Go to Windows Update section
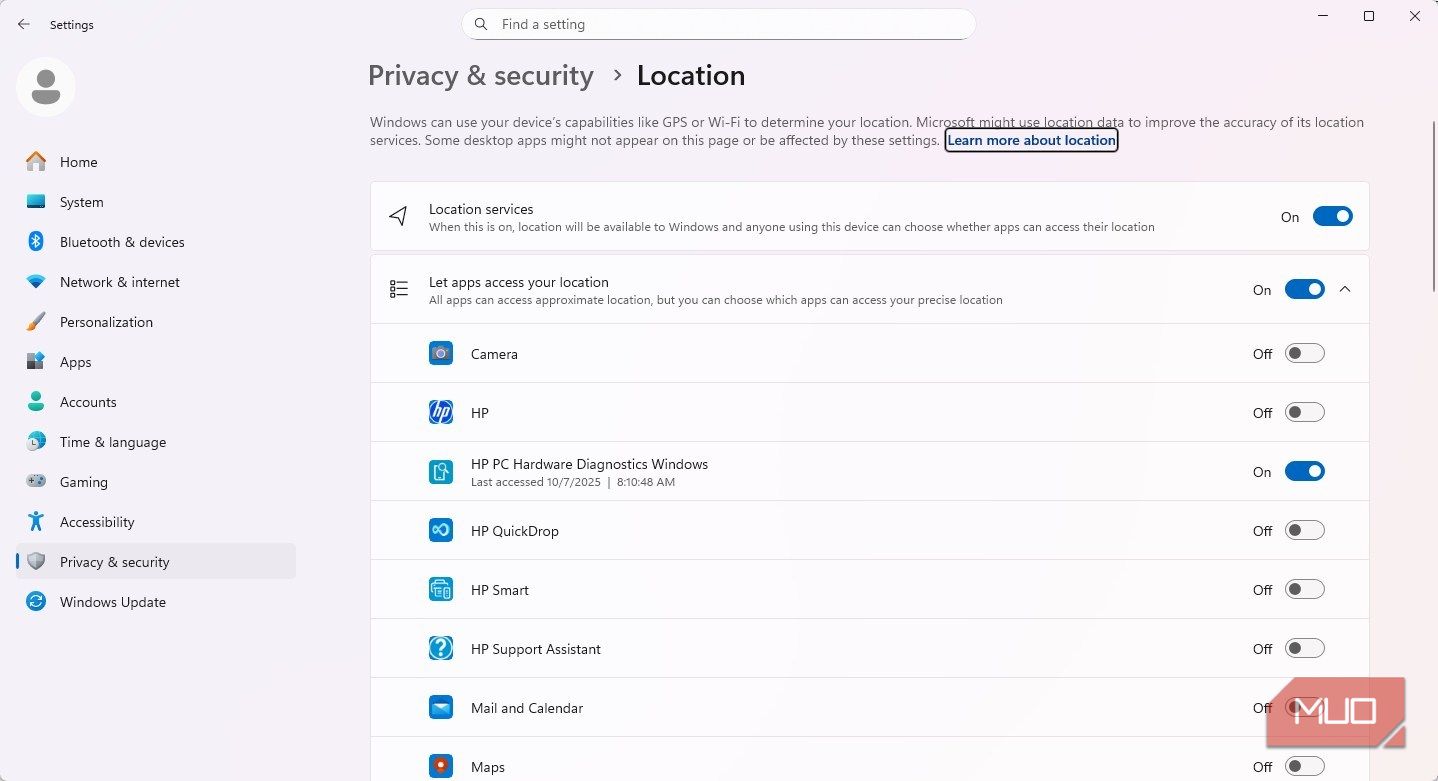The height and width of the screenshot is (781, 1438). click(112, 602)
